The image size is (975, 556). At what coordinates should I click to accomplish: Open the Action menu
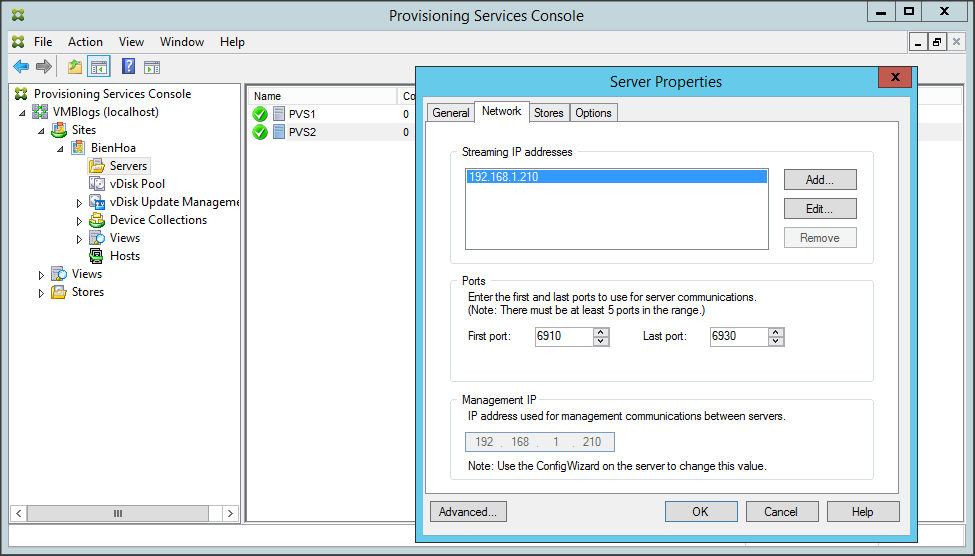(x=85, y=42)
